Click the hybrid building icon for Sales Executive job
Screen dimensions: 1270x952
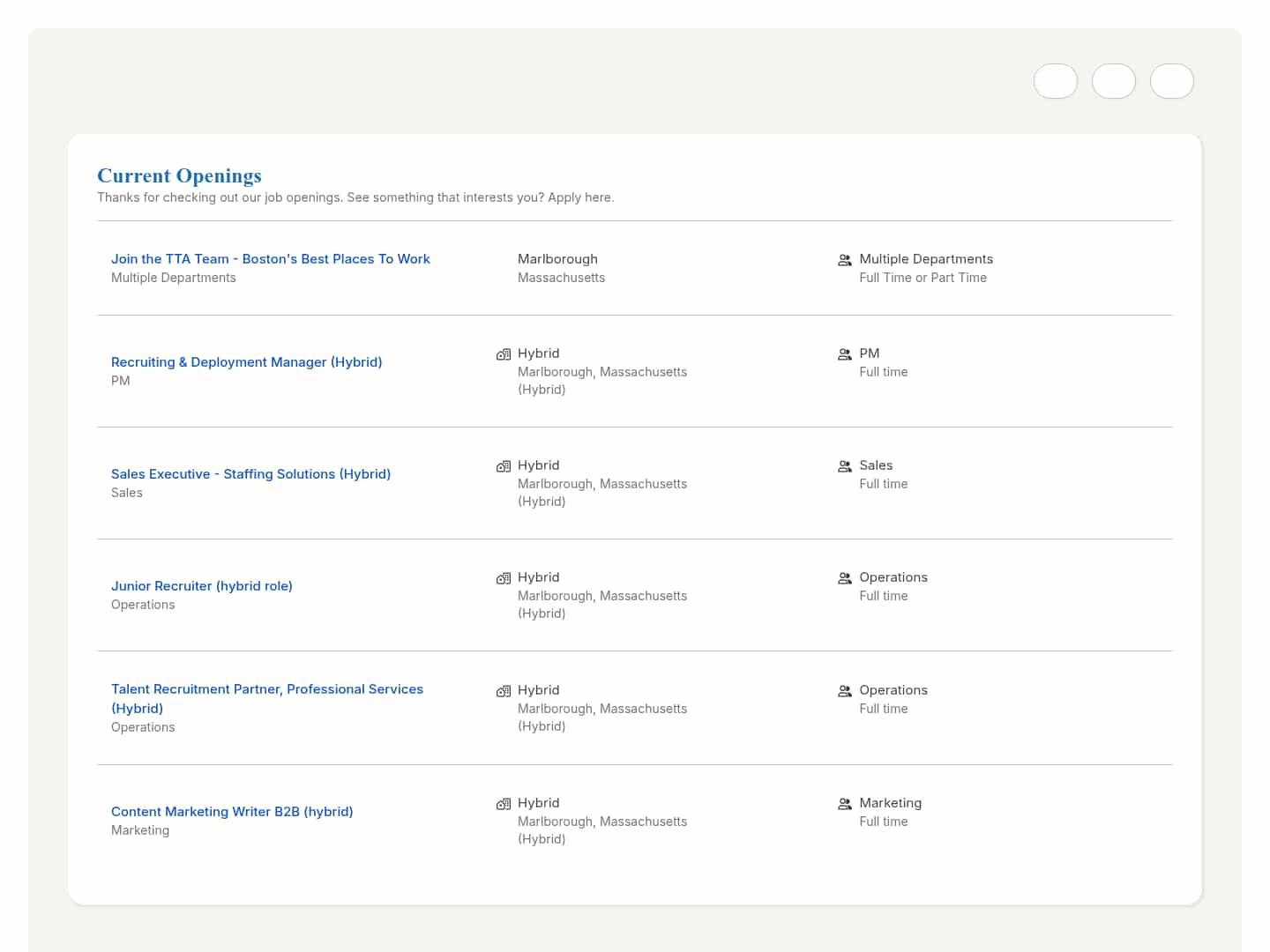coord(504,466)
